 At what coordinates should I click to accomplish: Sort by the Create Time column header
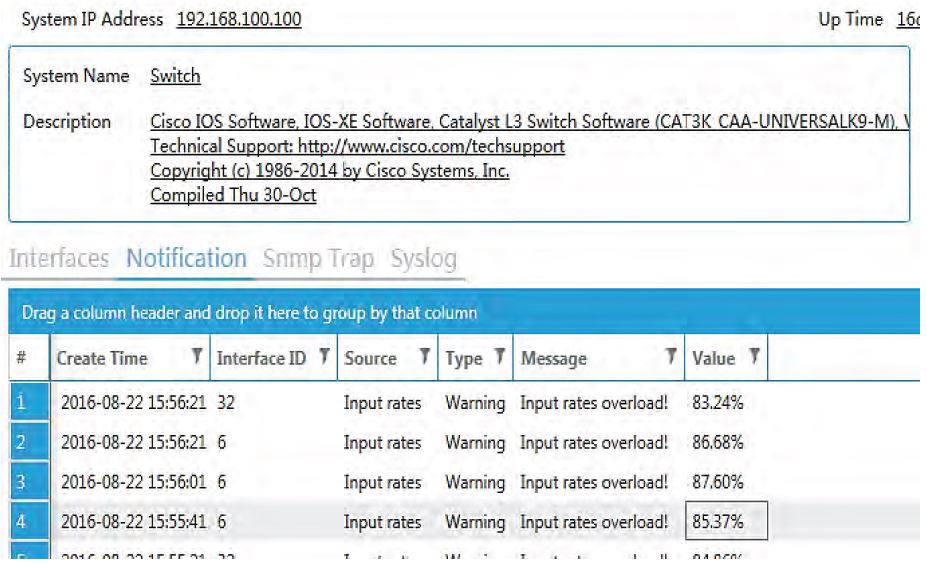pyautogui.click(x=102, y=358)
